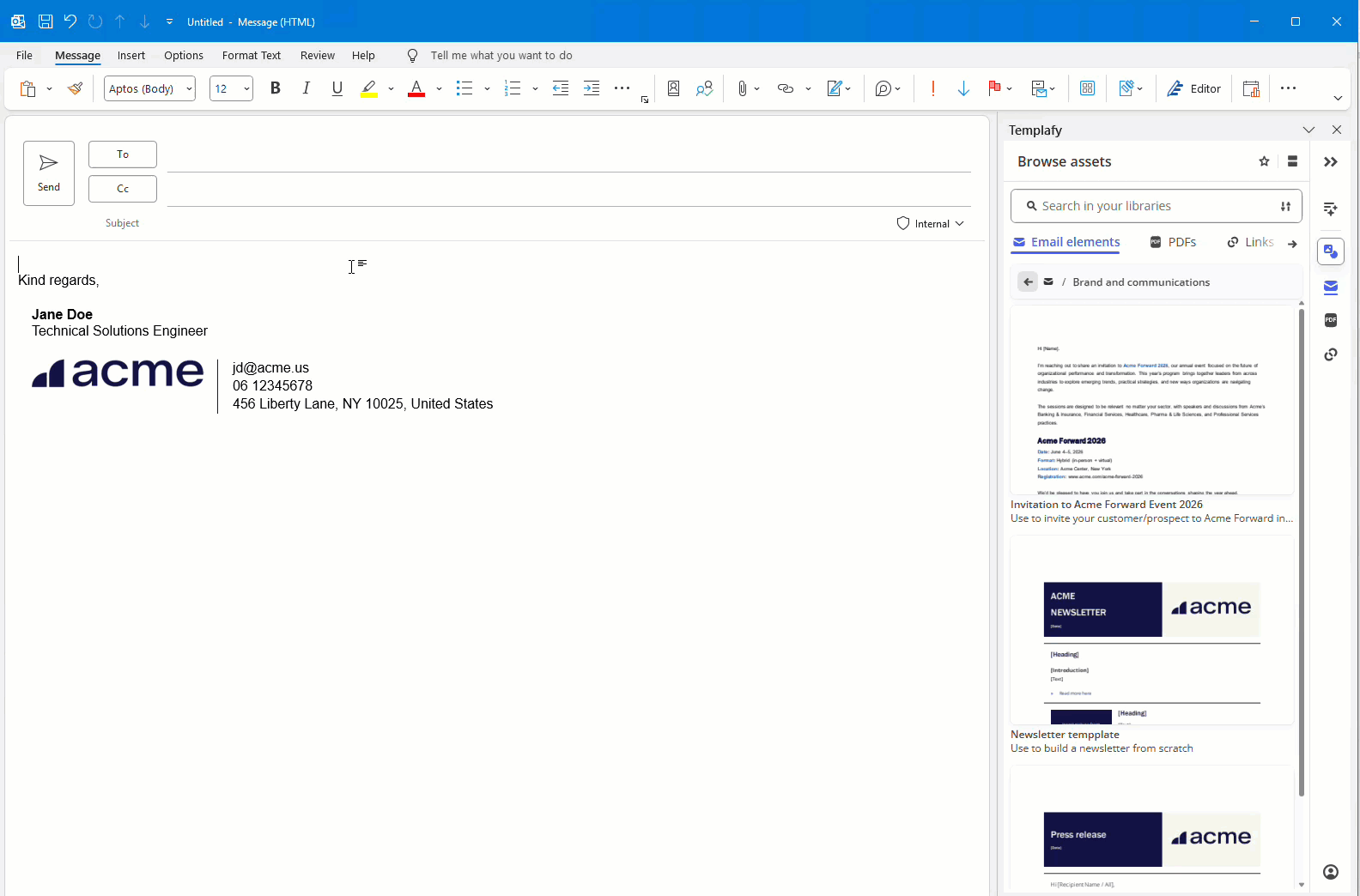Open Templafy sidebar email elements envelope icon
The width and height of the screenshot is (1360, 896).
[x=1331, y=287]
